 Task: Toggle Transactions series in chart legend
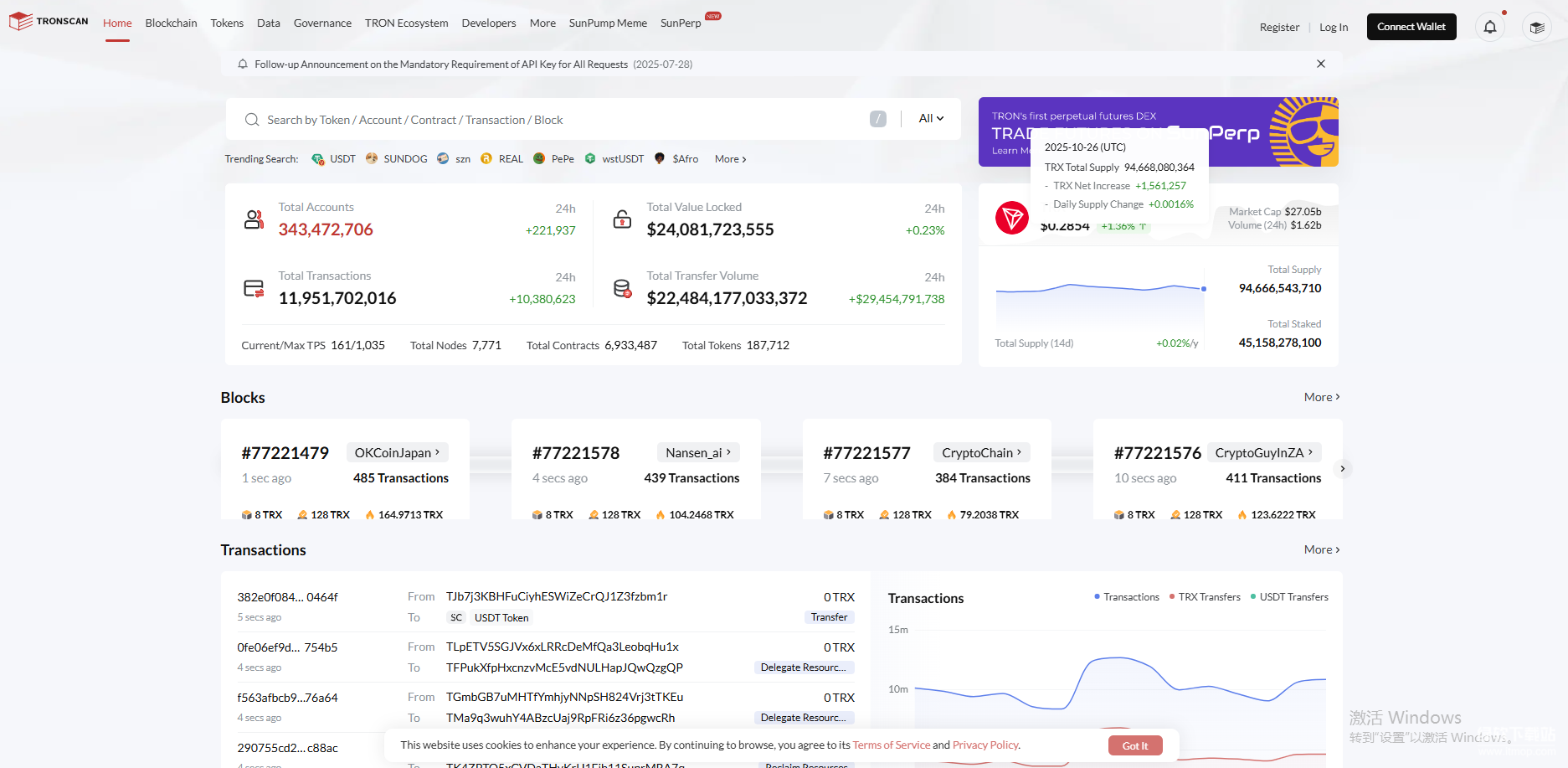(1127, 597)
